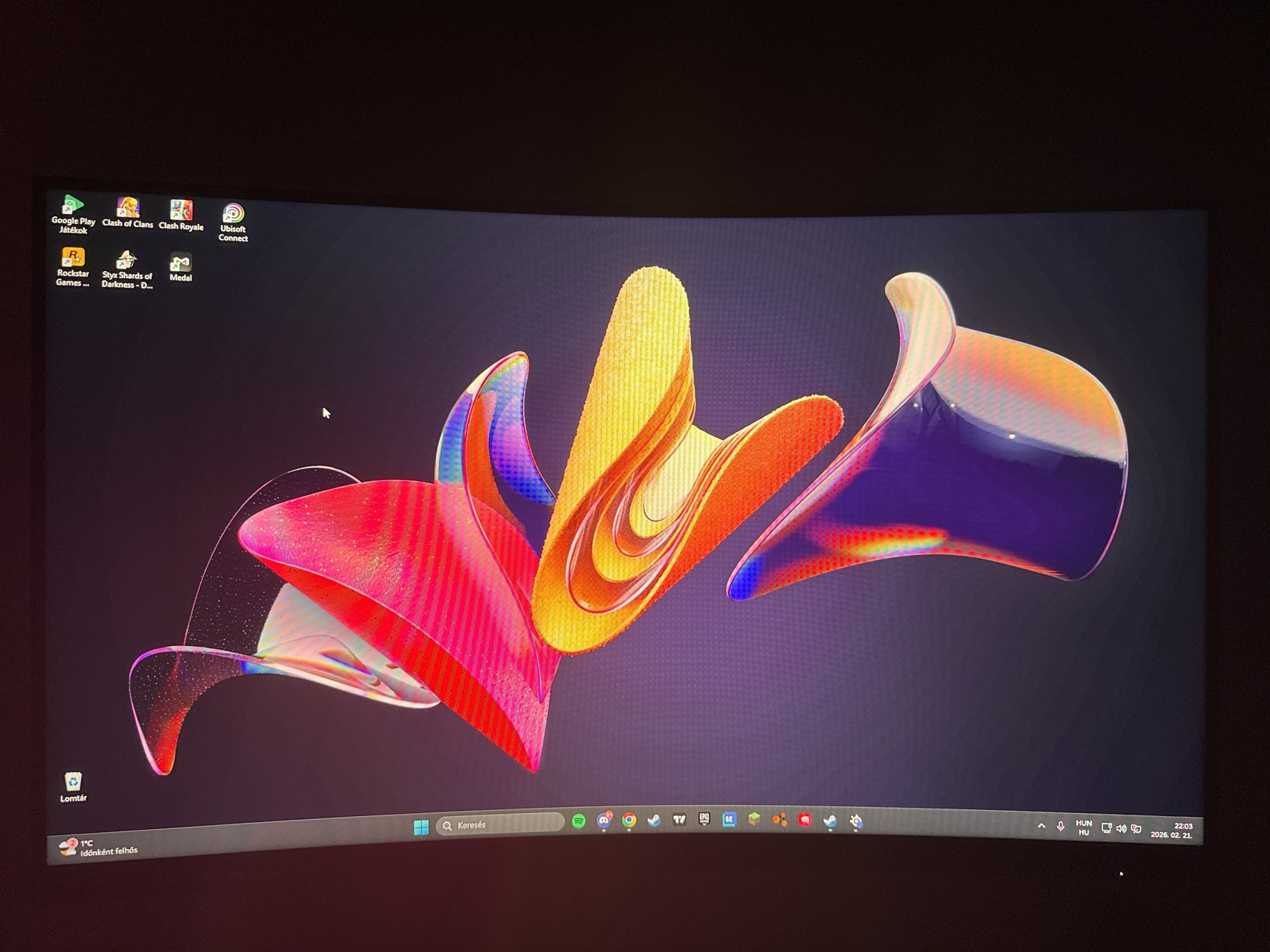
Task: Open Discord from the taskbar
Action: (x=605, y=820)
